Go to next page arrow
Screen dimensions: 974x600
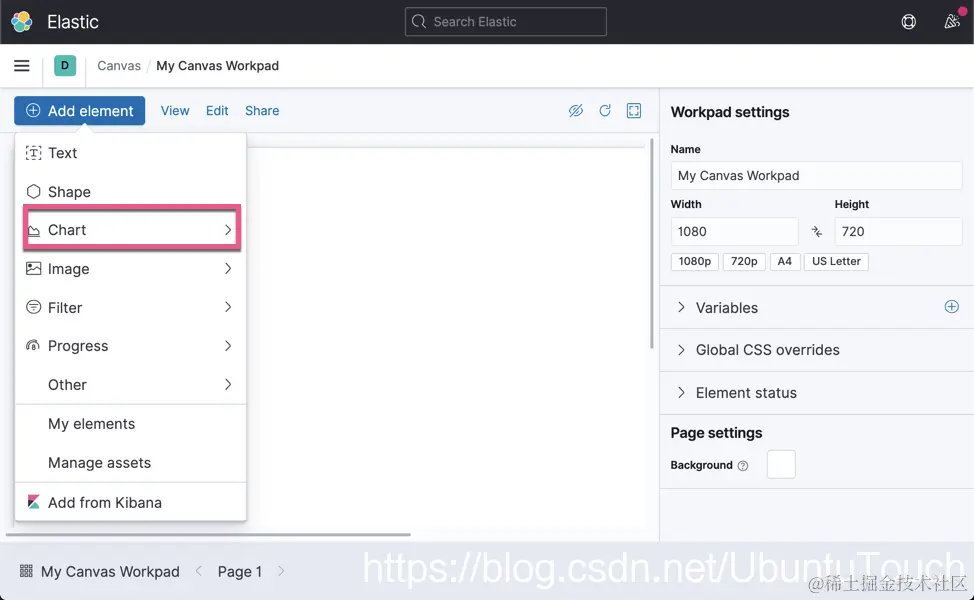click(281, 571)
